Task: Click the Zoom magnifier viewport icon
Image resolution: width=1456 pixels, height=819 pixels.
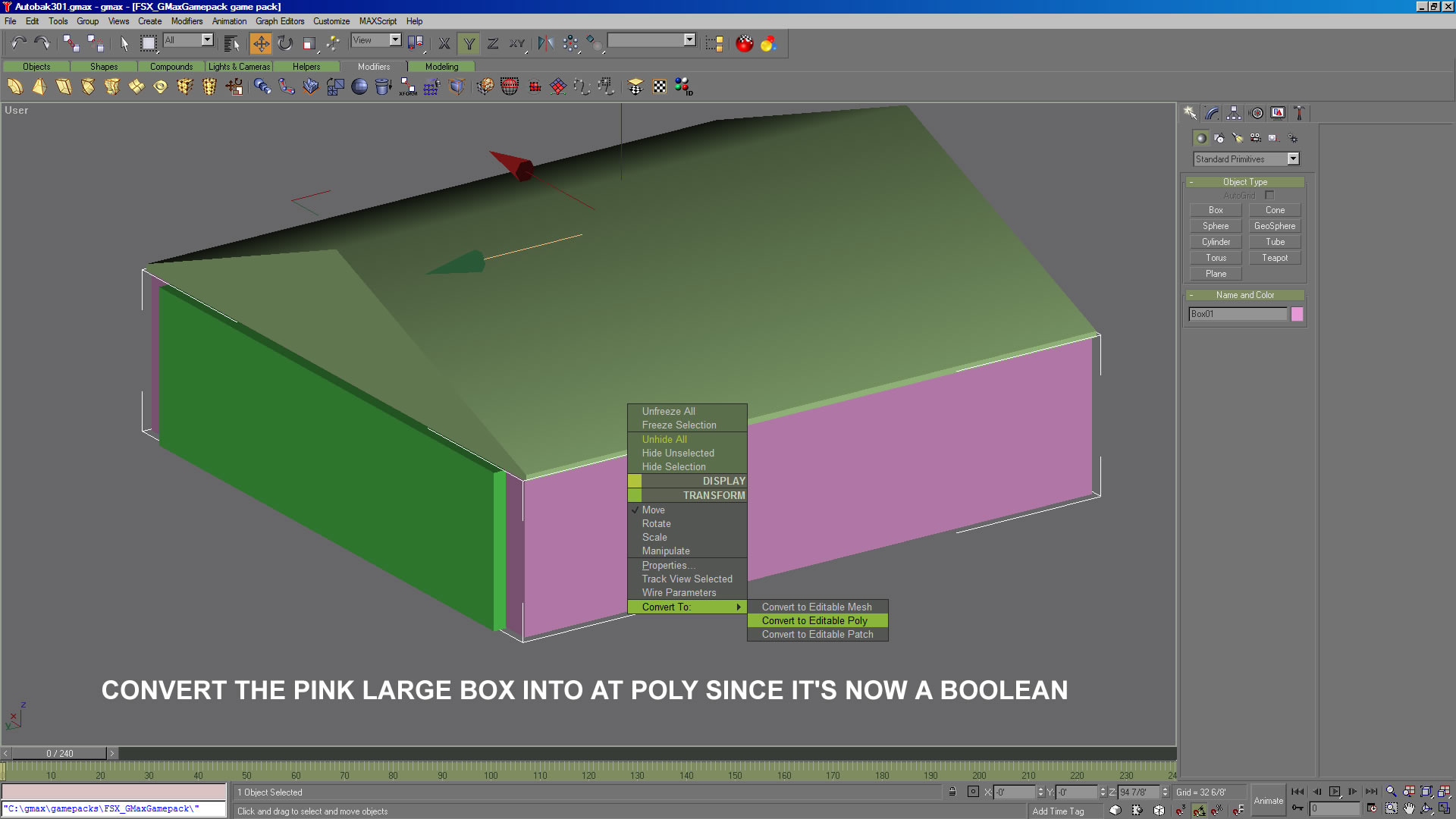Action: coord(1391,792)
